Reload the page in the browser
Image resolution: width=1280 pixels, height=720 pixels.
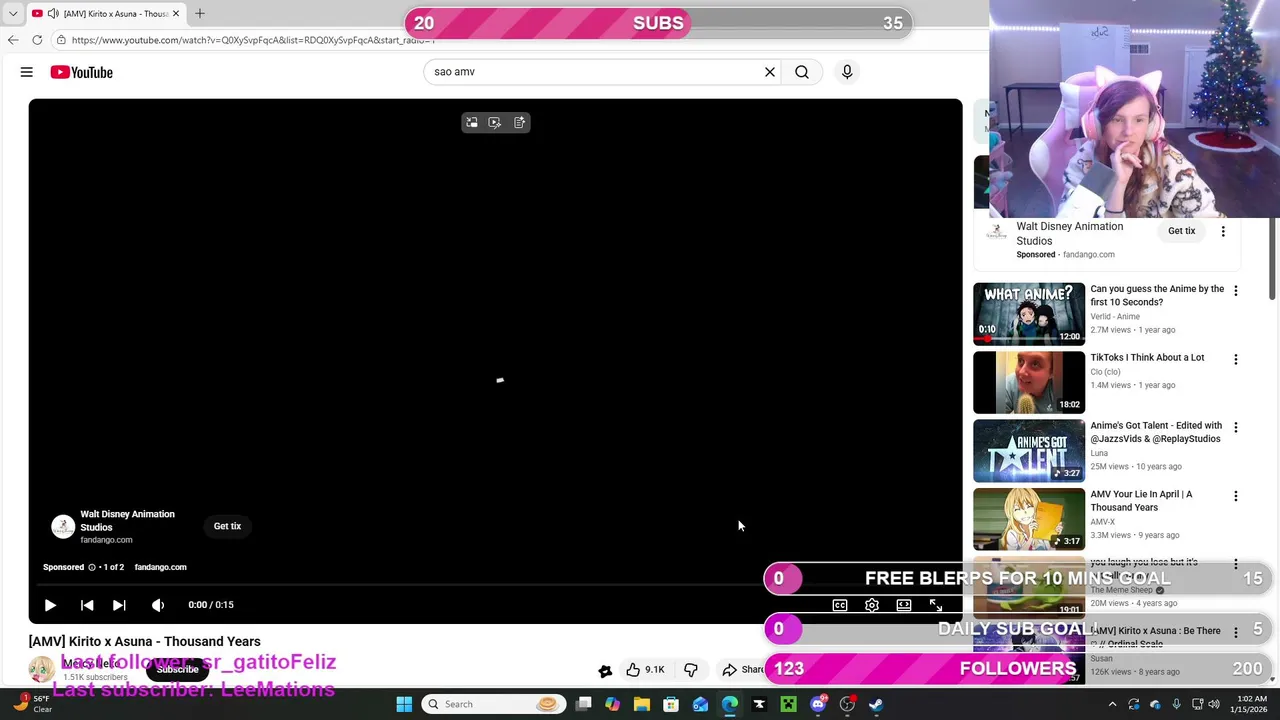tap(37, 40)
